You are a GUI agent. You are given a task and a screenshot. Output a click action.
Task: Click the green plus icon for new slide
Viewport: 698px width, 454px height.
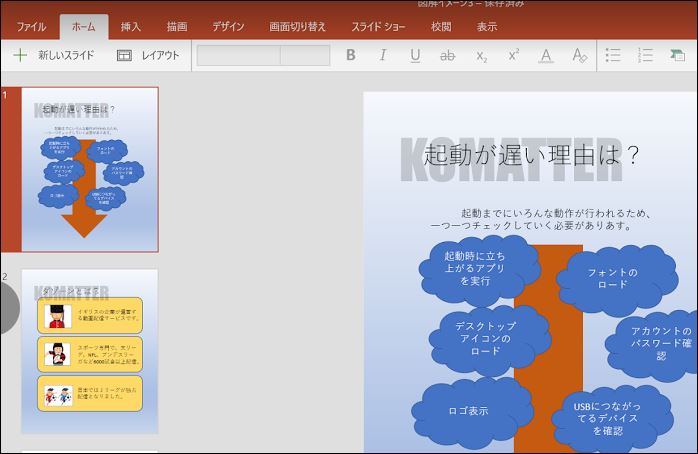pyautogui.click(x=20, y=55)
